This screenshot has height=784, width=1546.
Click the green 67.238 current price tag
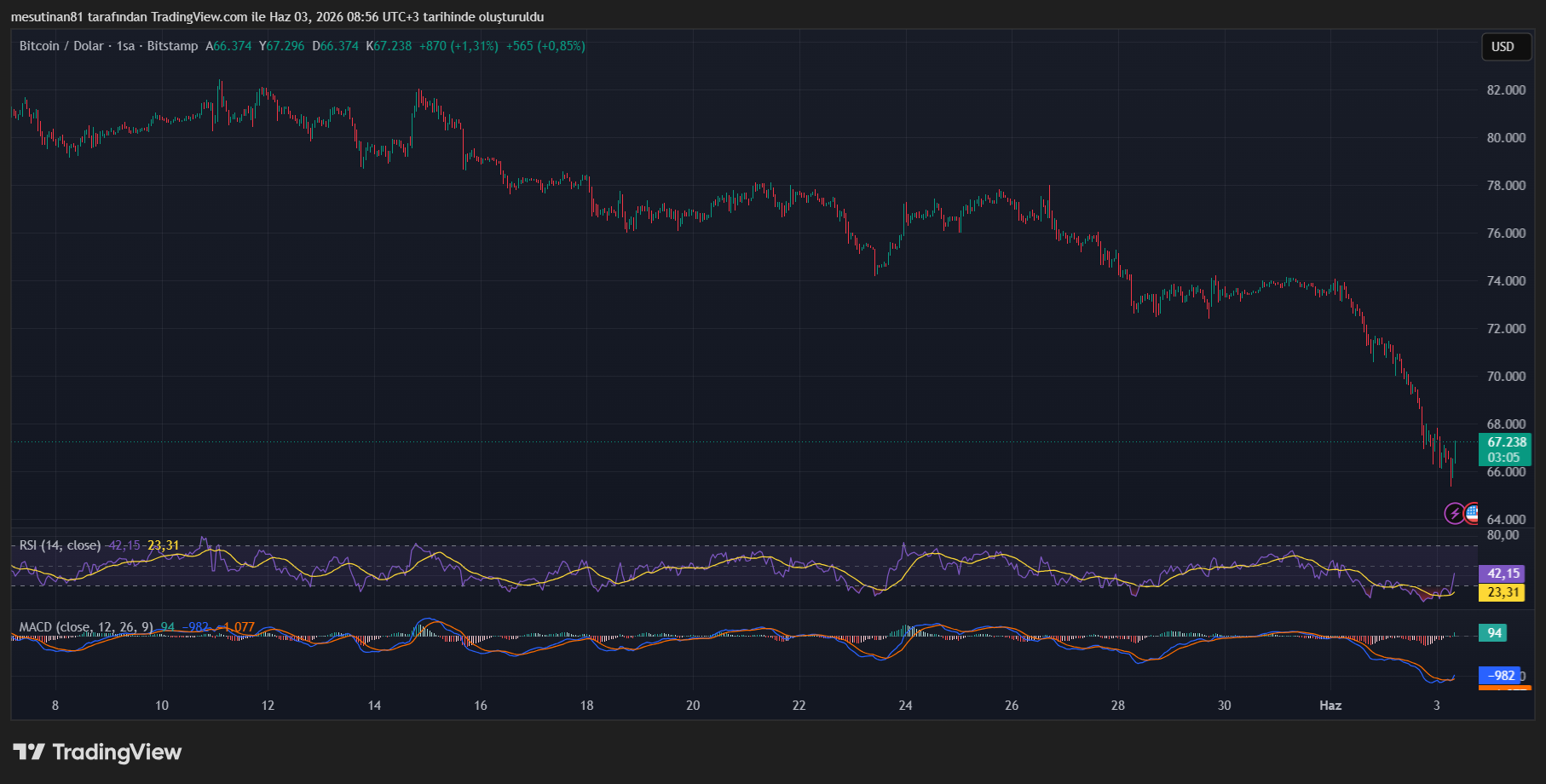click(x=1506, y=442)
